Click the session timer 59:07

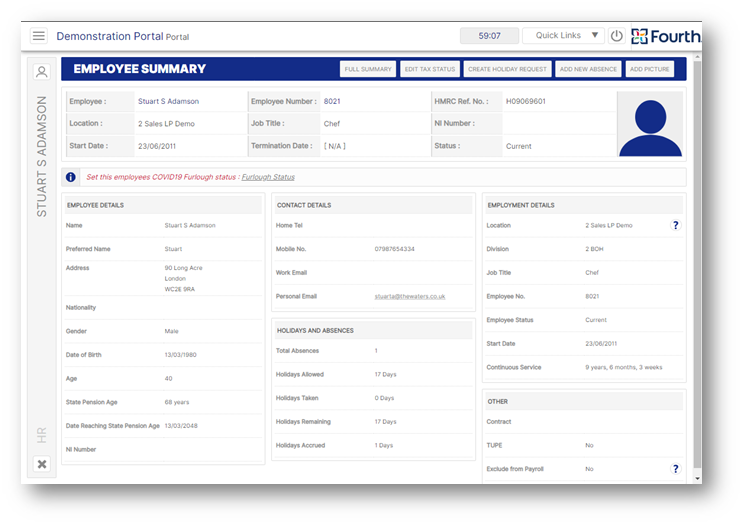[x=489, y=36]
